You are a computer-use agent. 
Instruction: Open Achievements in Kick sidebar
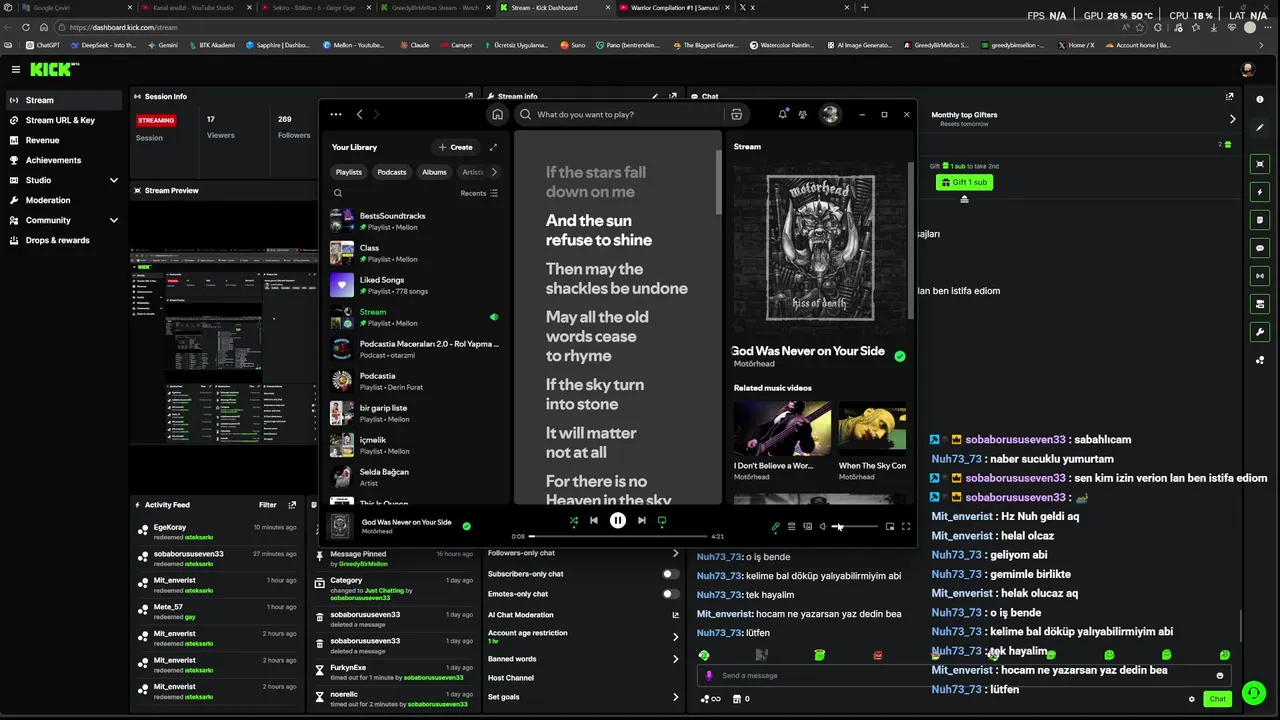click(x=53, y=160)
